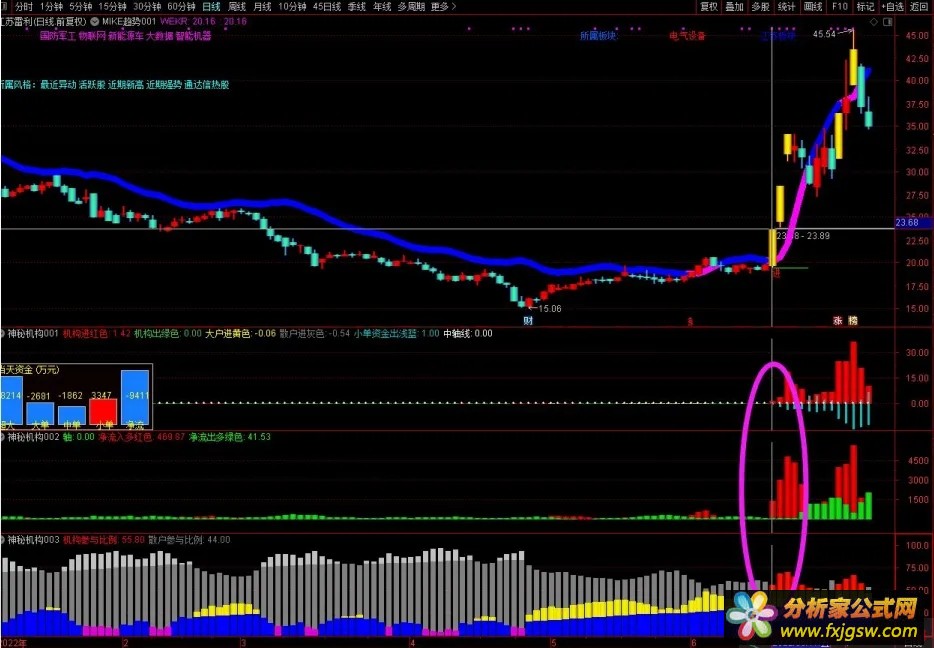Click the 多股 multi-stock button

tap(760, 7)
